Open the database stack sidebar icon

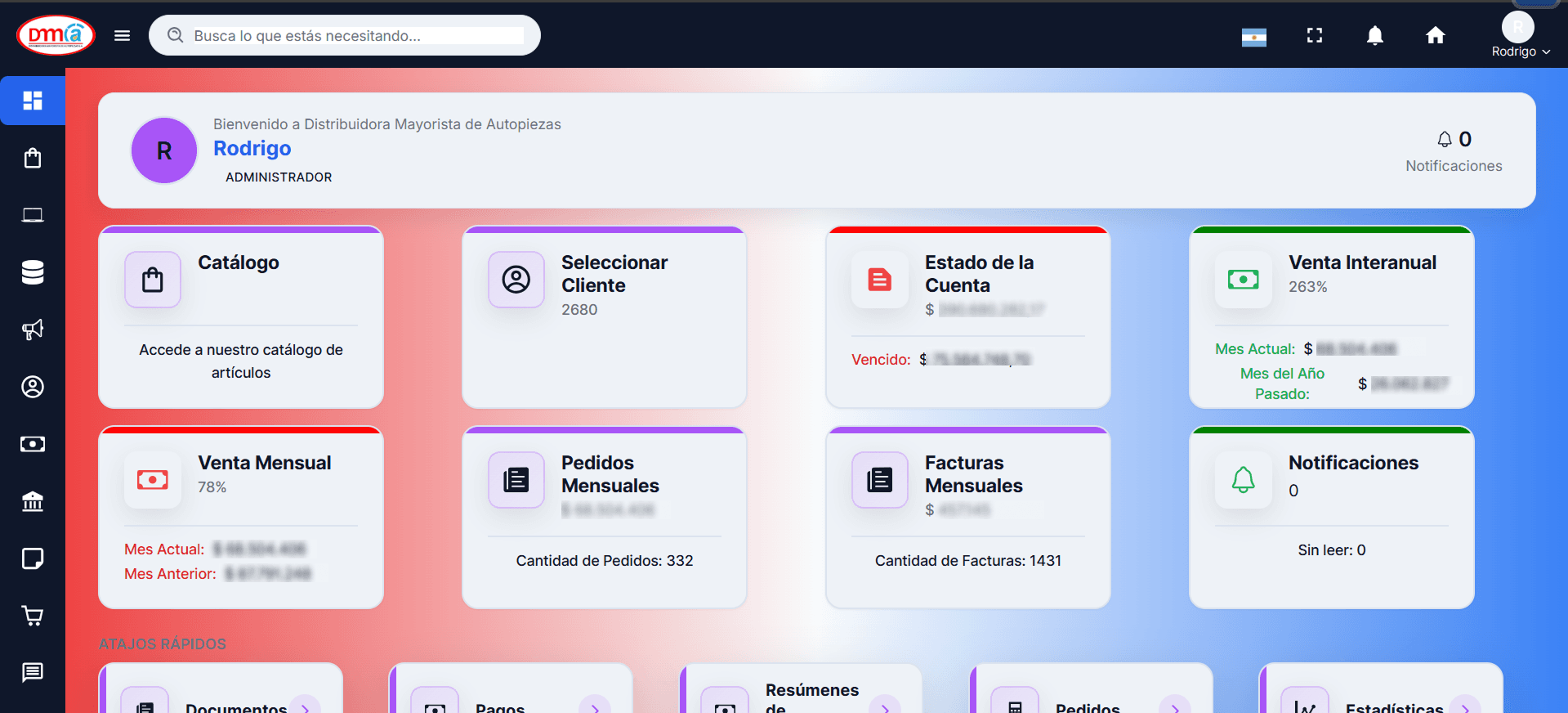[33, 272]
